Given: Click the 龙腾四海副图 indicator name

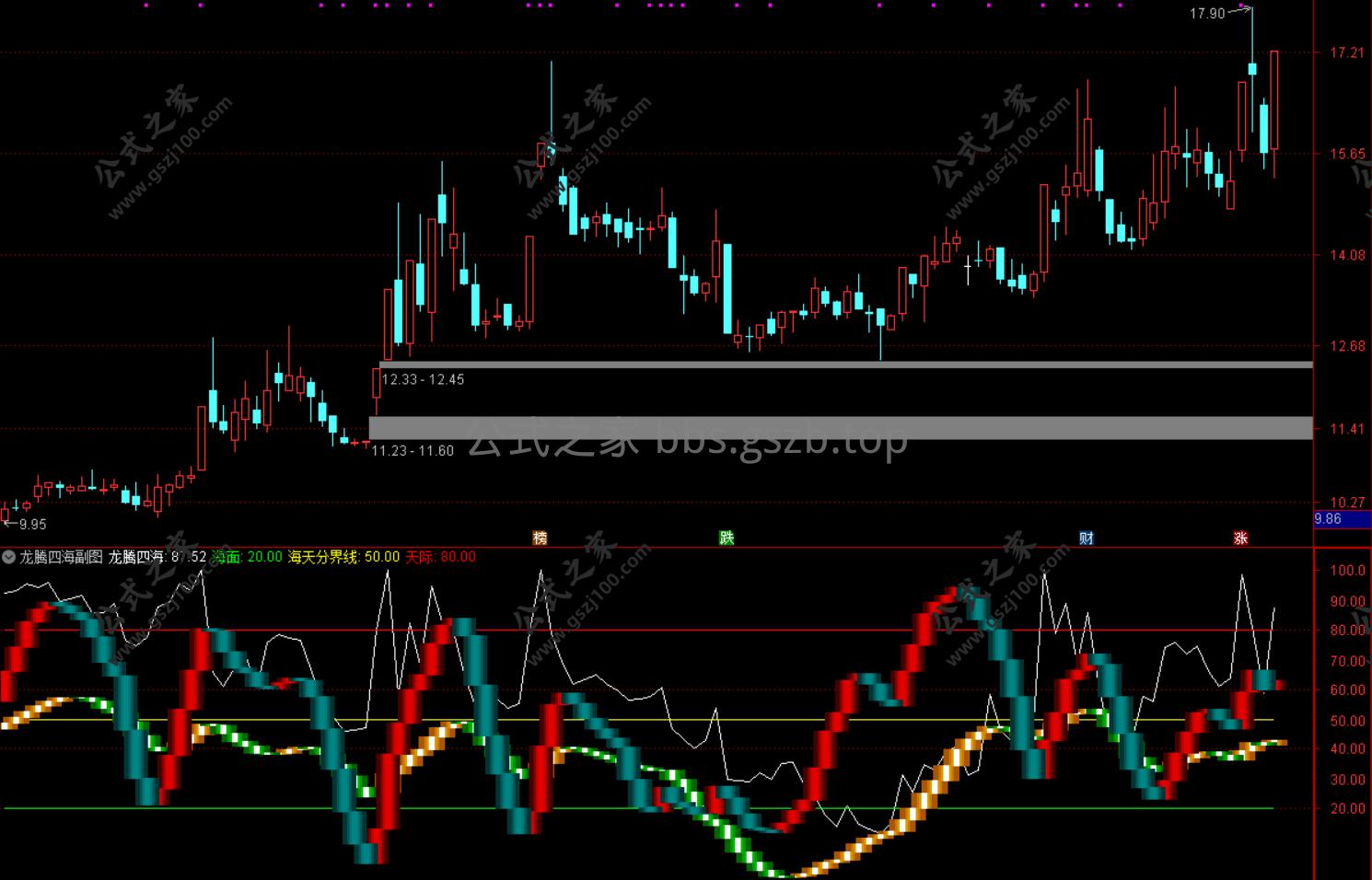Looking at the screenshot, I should [x=62, y=557].
